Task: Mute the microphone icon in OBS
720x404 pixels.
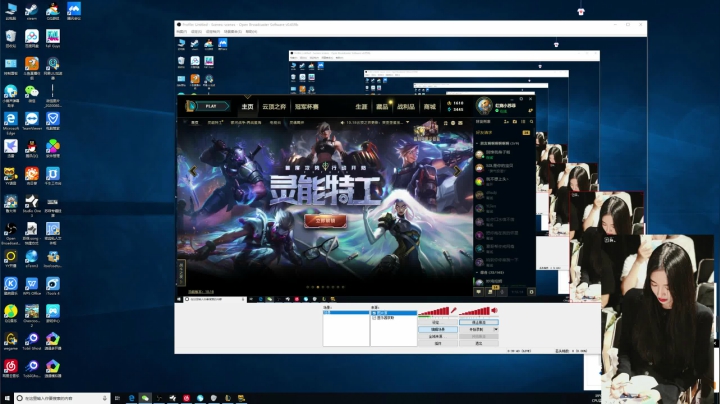Action: pos(454,310)
